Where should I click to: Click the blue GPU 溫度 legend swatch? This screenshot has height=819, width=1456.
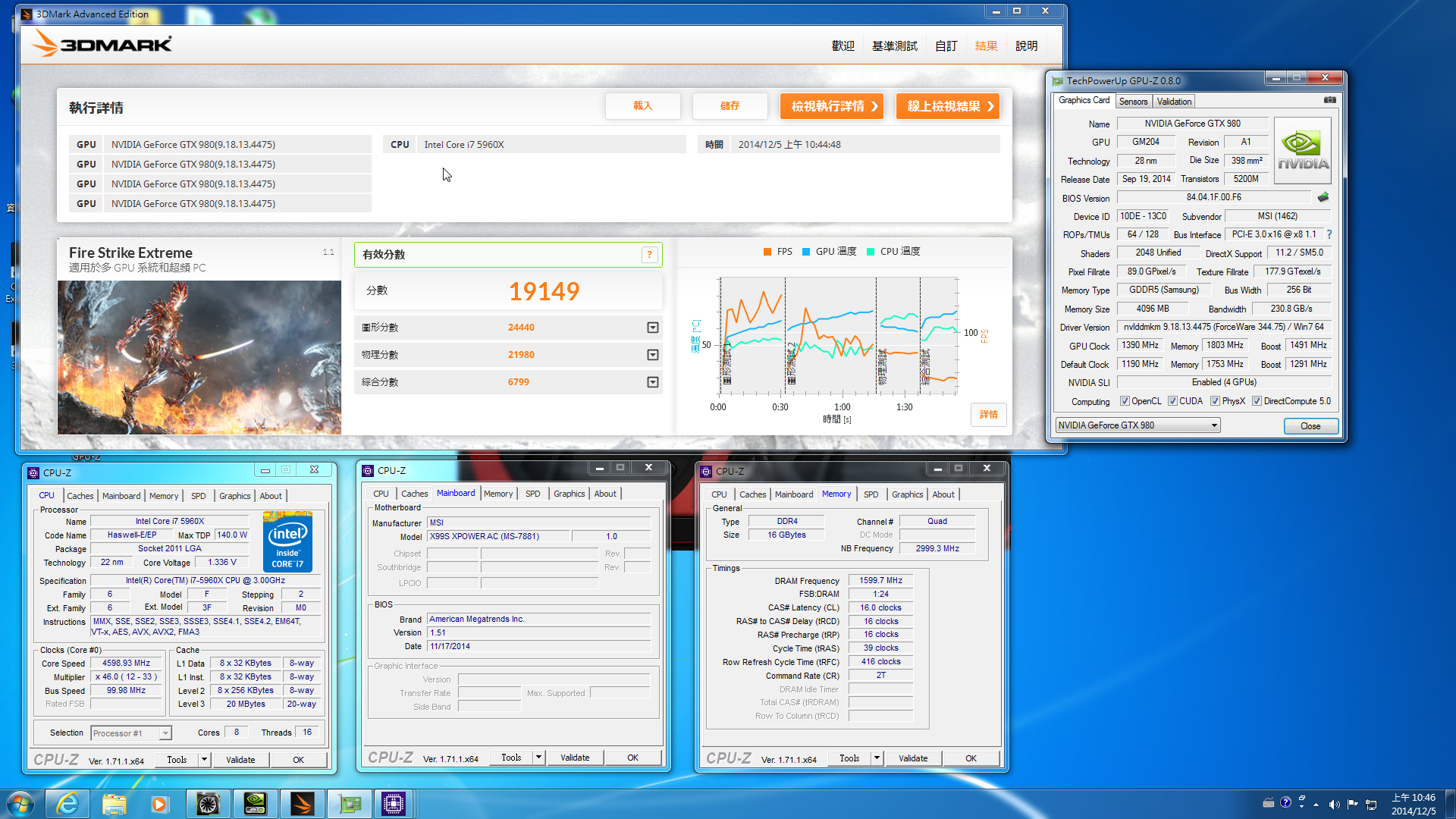pos(806,252)
